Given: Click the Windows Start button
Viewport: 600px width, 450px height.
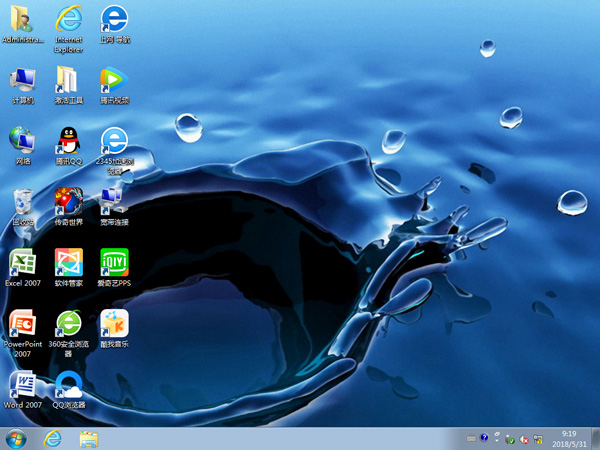Looking at the screenshot, I should (x=17, y=438).
